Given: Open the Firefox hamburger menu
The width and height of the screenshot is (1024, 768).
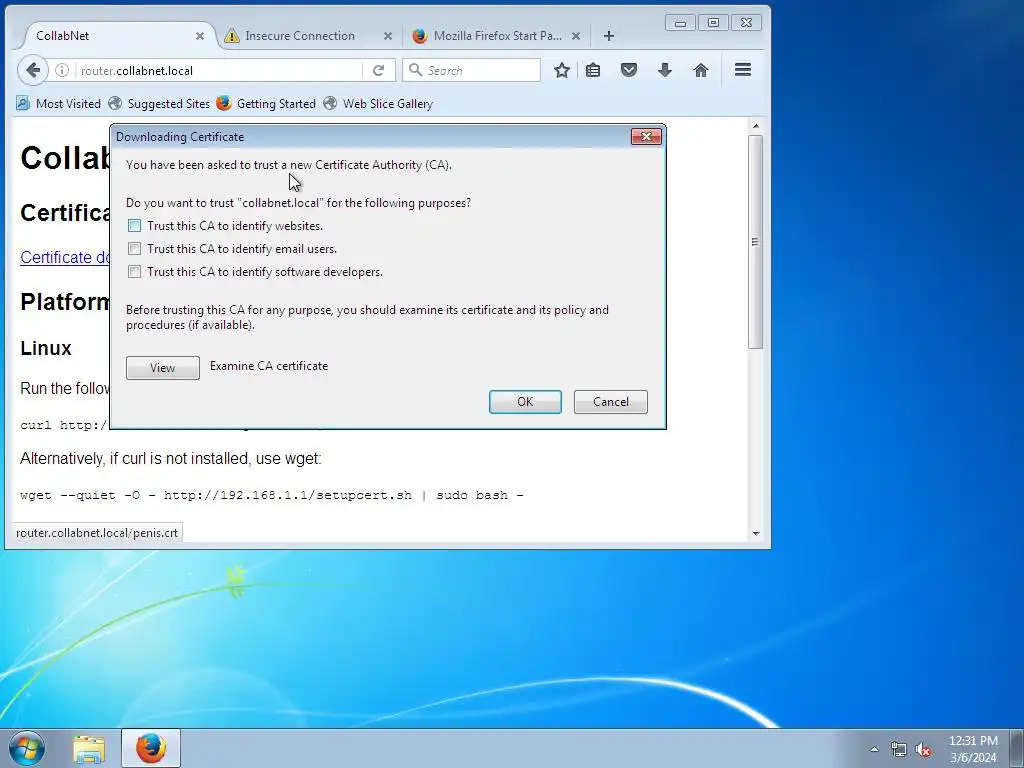Looking at the screenshot, I should (x=743, y=70).
